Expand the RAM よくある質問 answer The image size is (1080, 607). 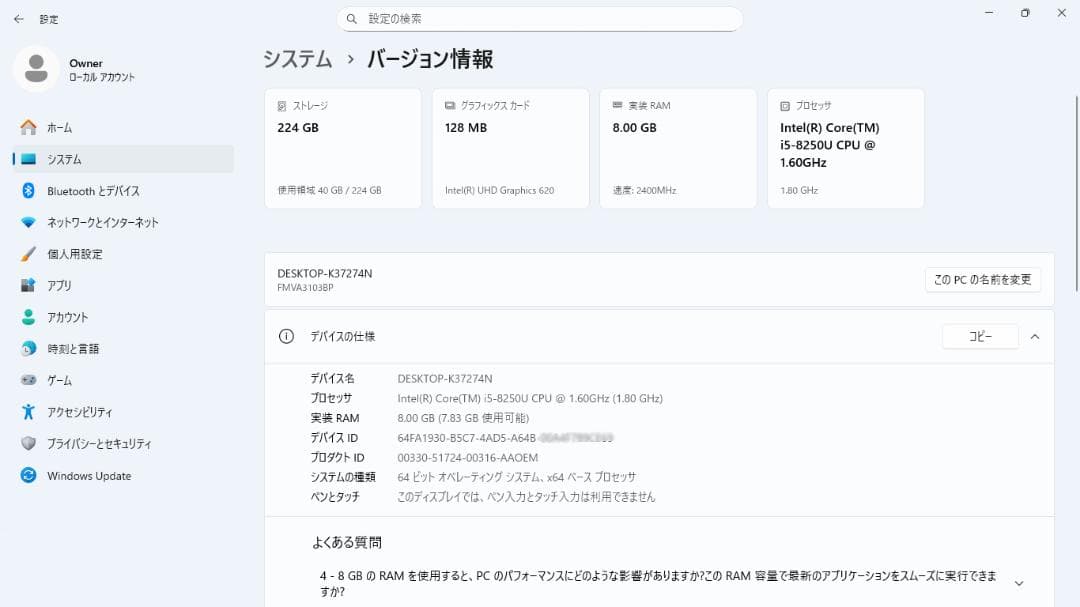[1018, 581]
